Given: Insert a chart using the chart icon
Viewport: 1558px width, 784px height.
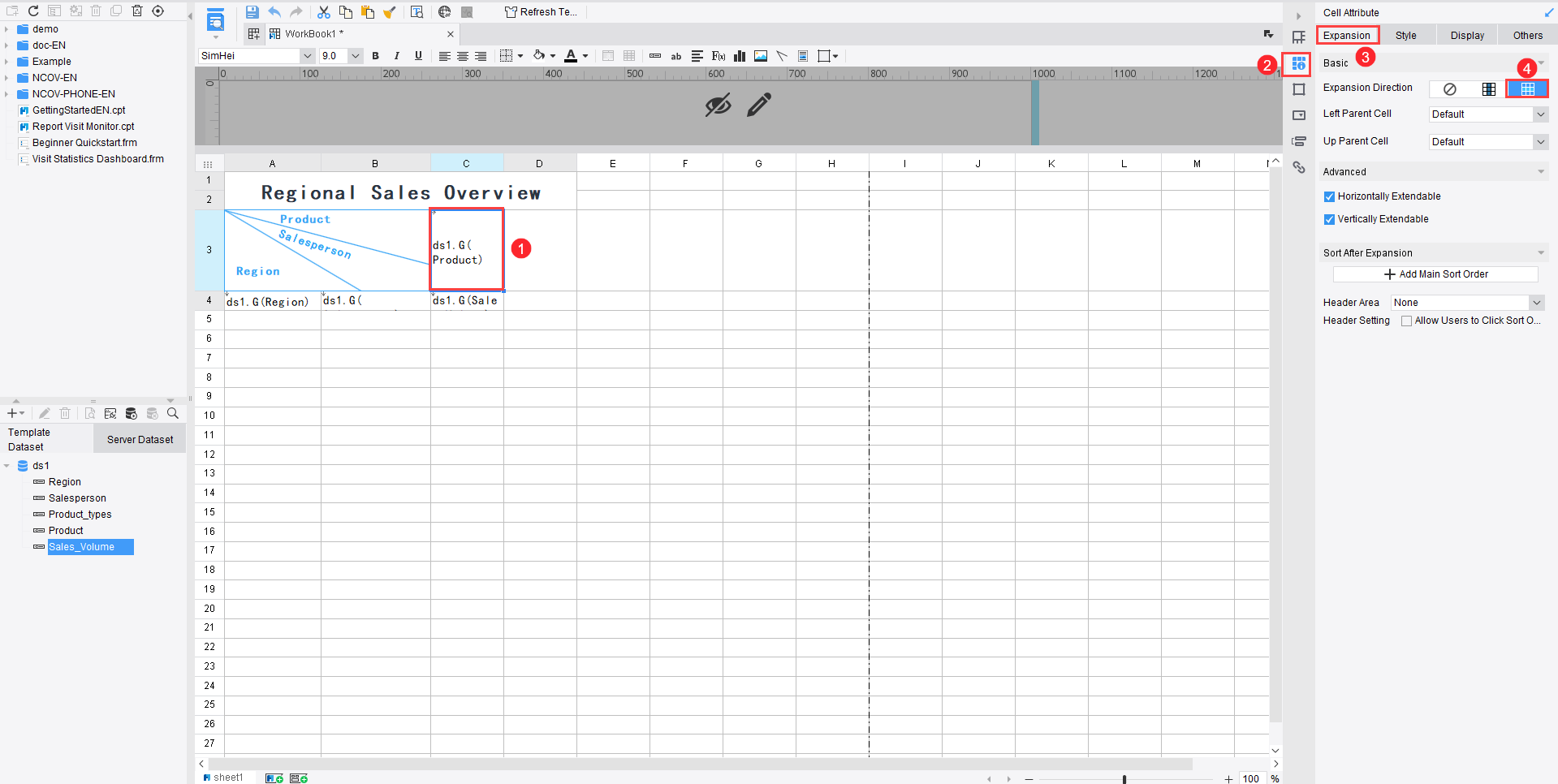Looking at the screenshot, I should pyautogui.click(x=740, y=56).
